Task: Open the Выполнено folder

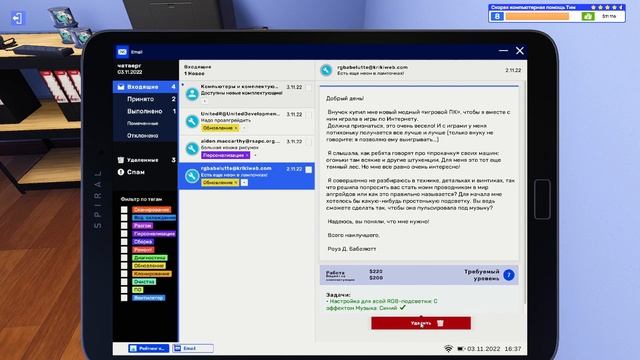Action: [x=145, y=111]
